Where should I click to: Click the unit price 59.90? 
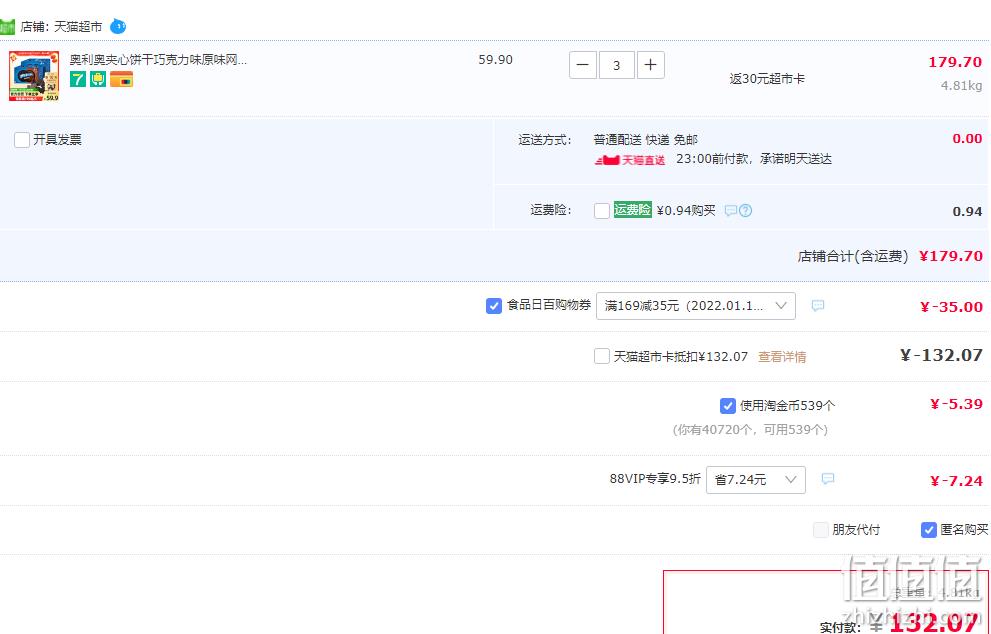496,59
